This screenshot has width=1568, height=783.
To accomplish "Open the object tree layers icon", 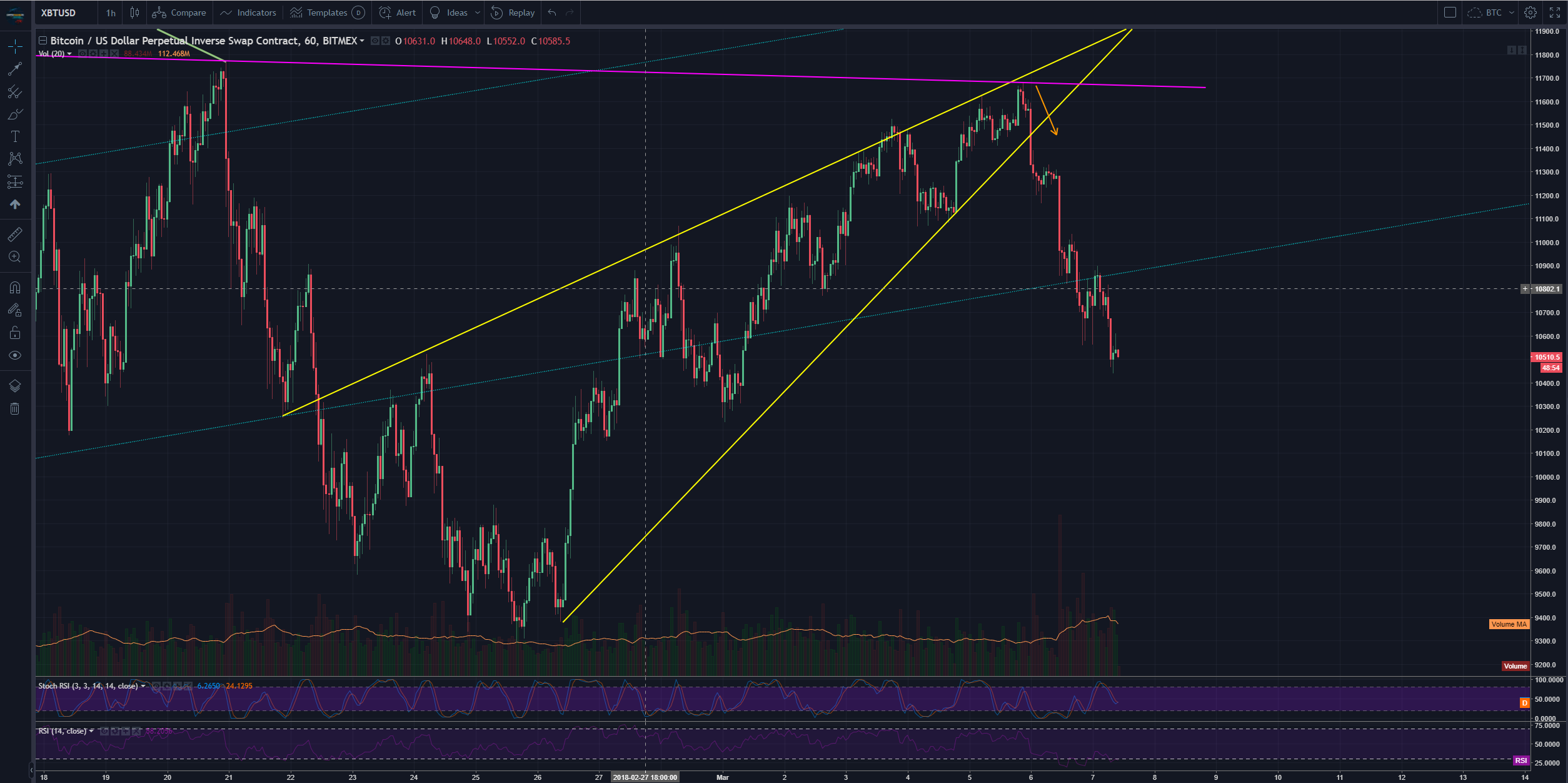I will click(15, 386).
